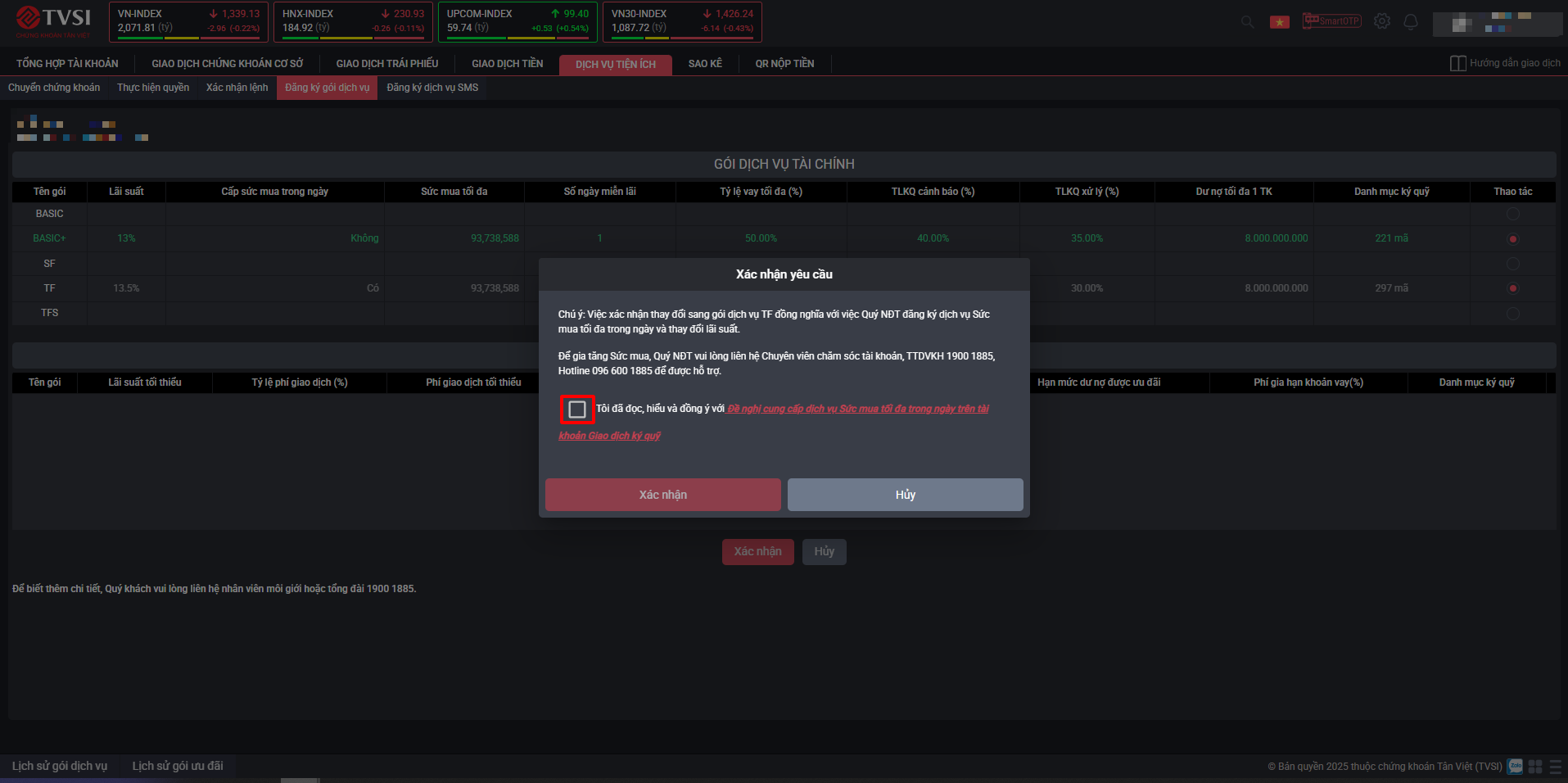Viewport: 1568px width, 783px height.
Task: Open the Zalo chat icon
Action: [1516, 767]
